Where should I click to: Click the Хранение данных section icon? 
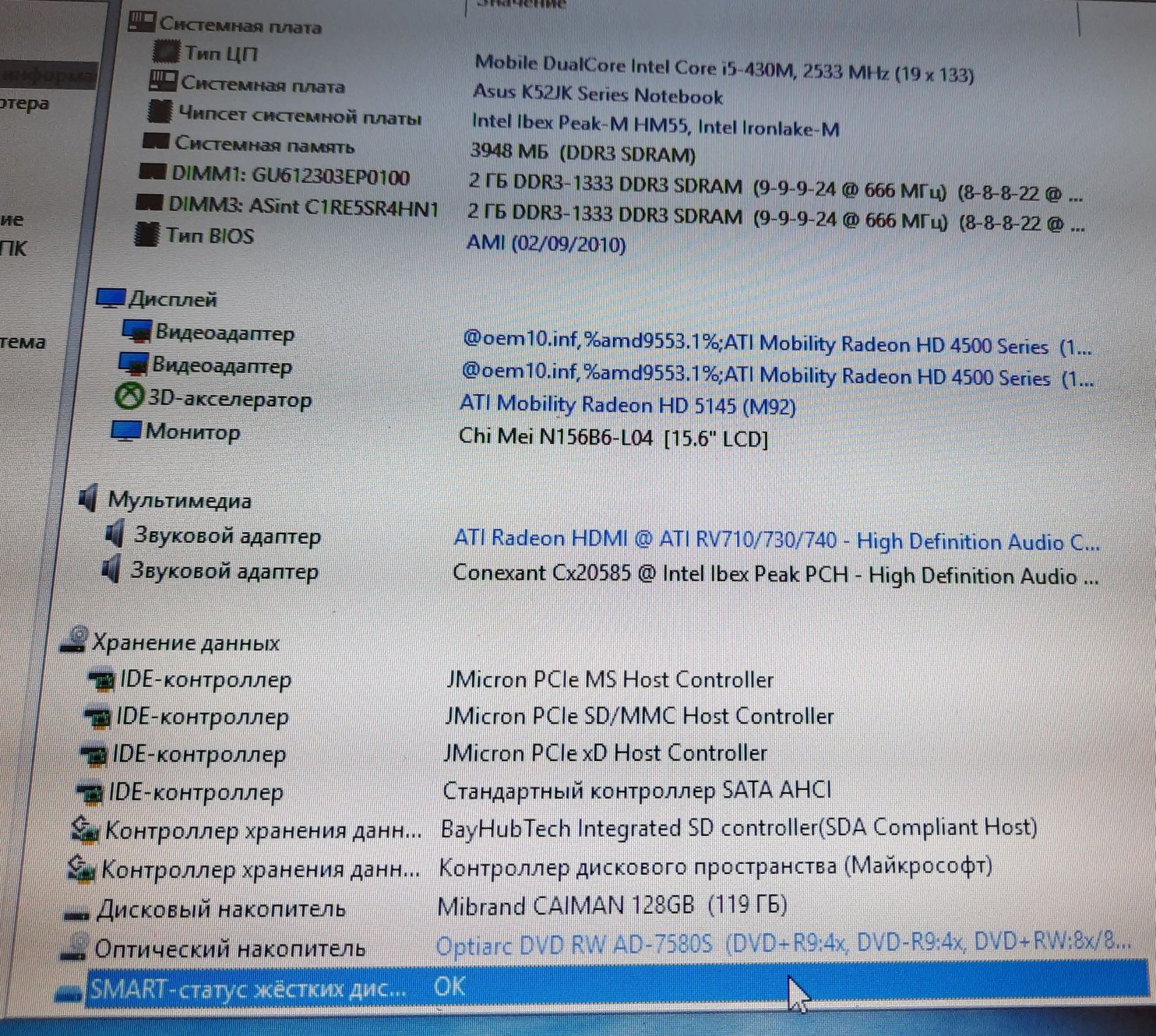point(74,640)
